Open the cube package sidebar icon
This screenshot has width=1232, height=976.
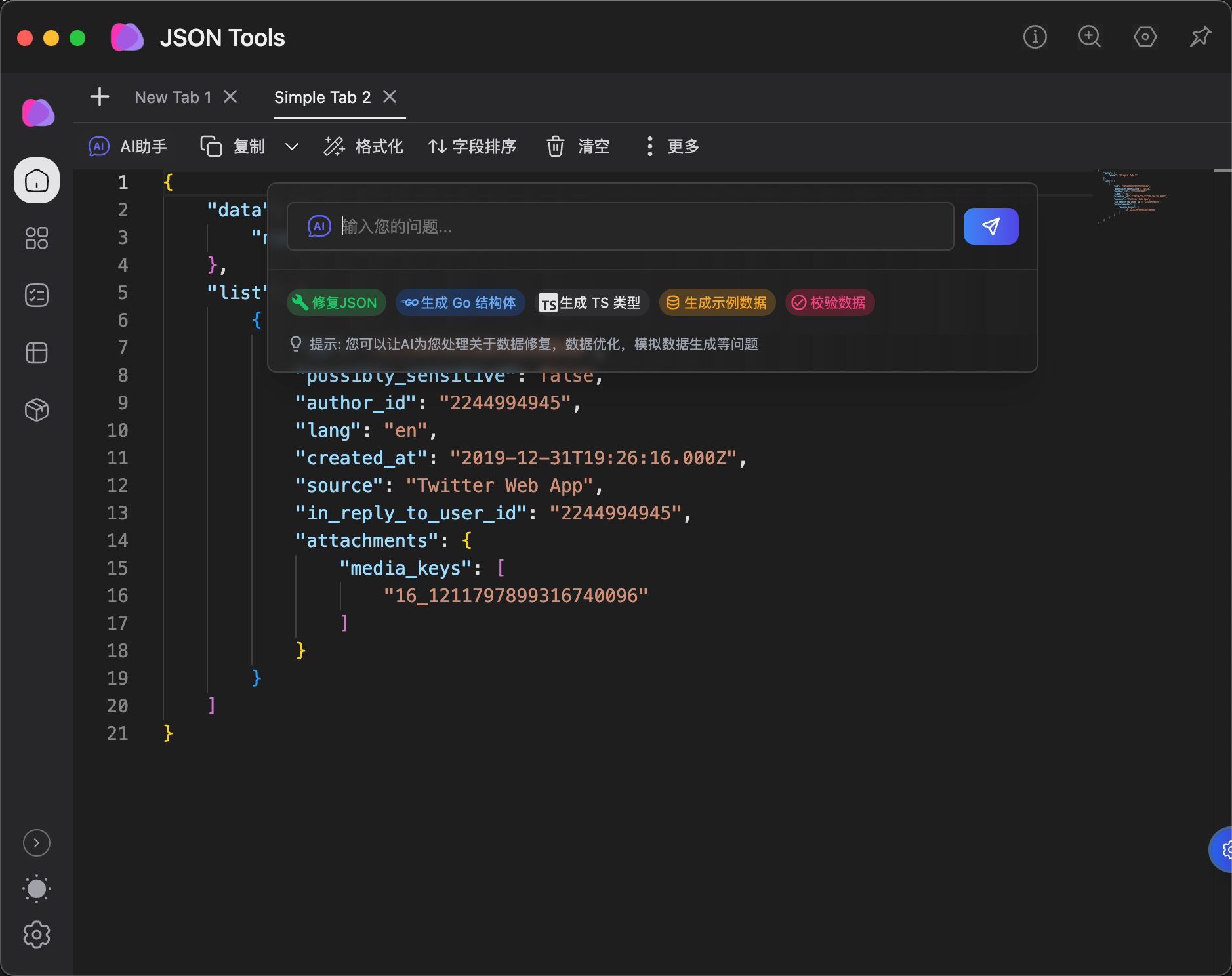point(37,410)
